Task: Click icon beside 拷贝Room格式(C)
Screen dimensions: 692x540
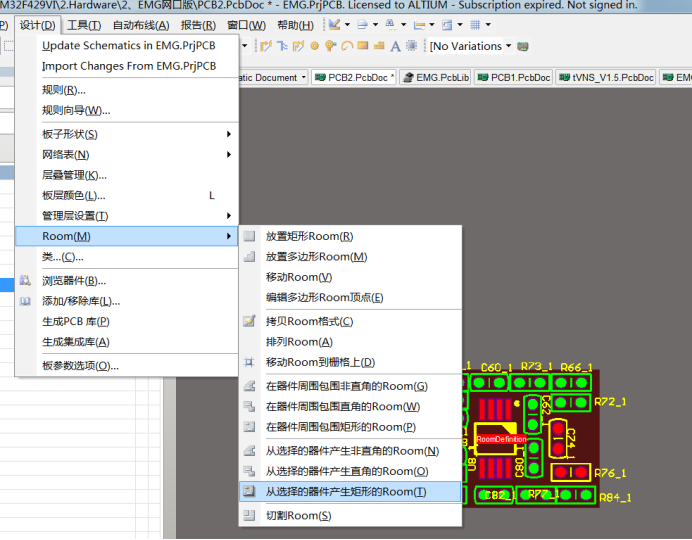Action: (249, 321)
